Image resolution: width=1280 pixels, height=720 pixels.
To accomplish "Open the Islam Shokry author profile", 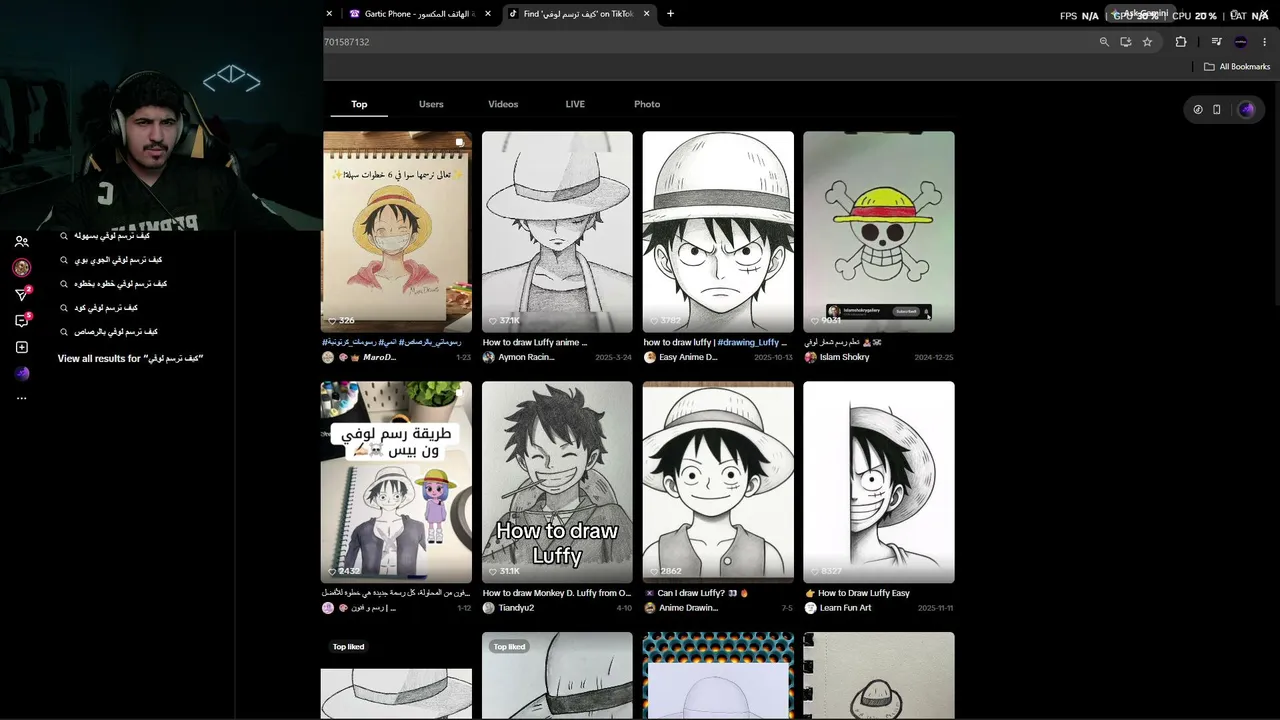I will [x=837, y=357].
